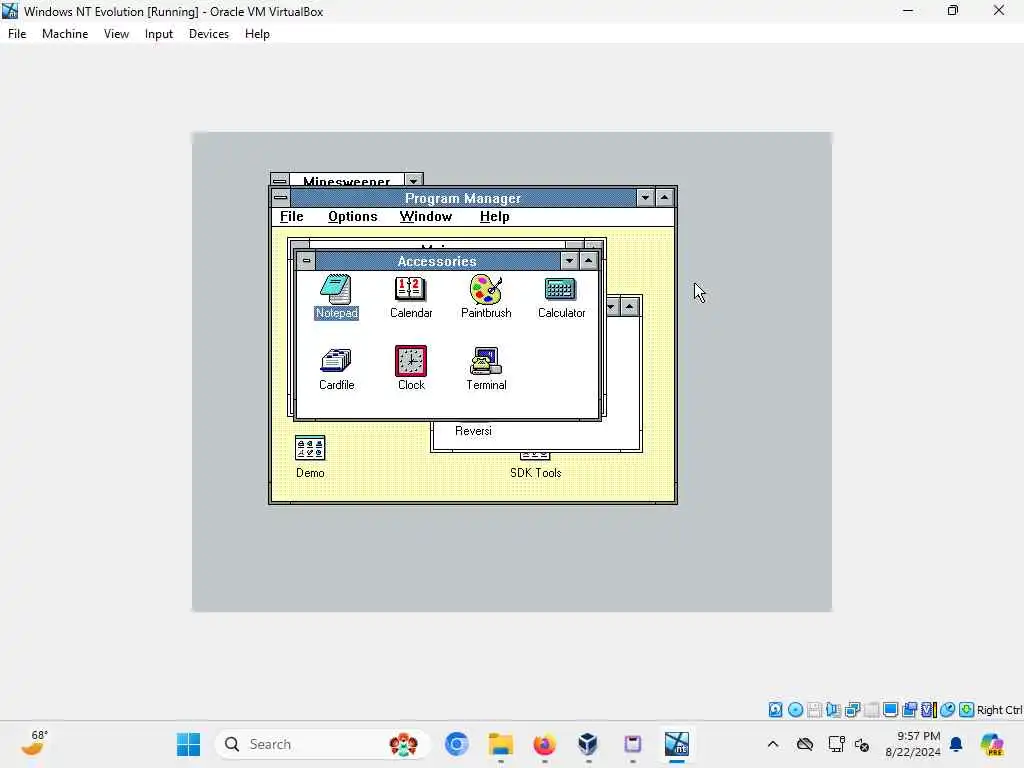Viewport: 1024px width, 768px height.
Task: Open the clock showing 9:57 PM
Action: pos(913,744)
